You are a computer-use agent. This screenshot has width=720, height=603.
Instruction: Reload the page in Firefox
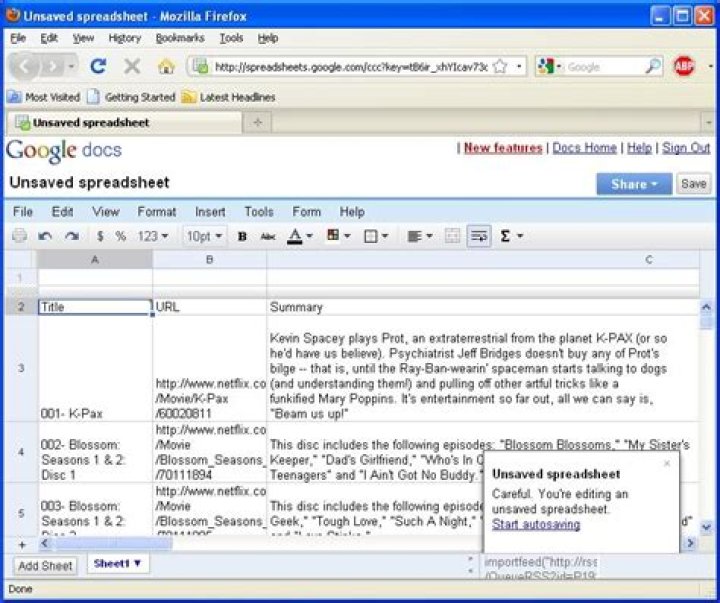[x=98, y=67]
